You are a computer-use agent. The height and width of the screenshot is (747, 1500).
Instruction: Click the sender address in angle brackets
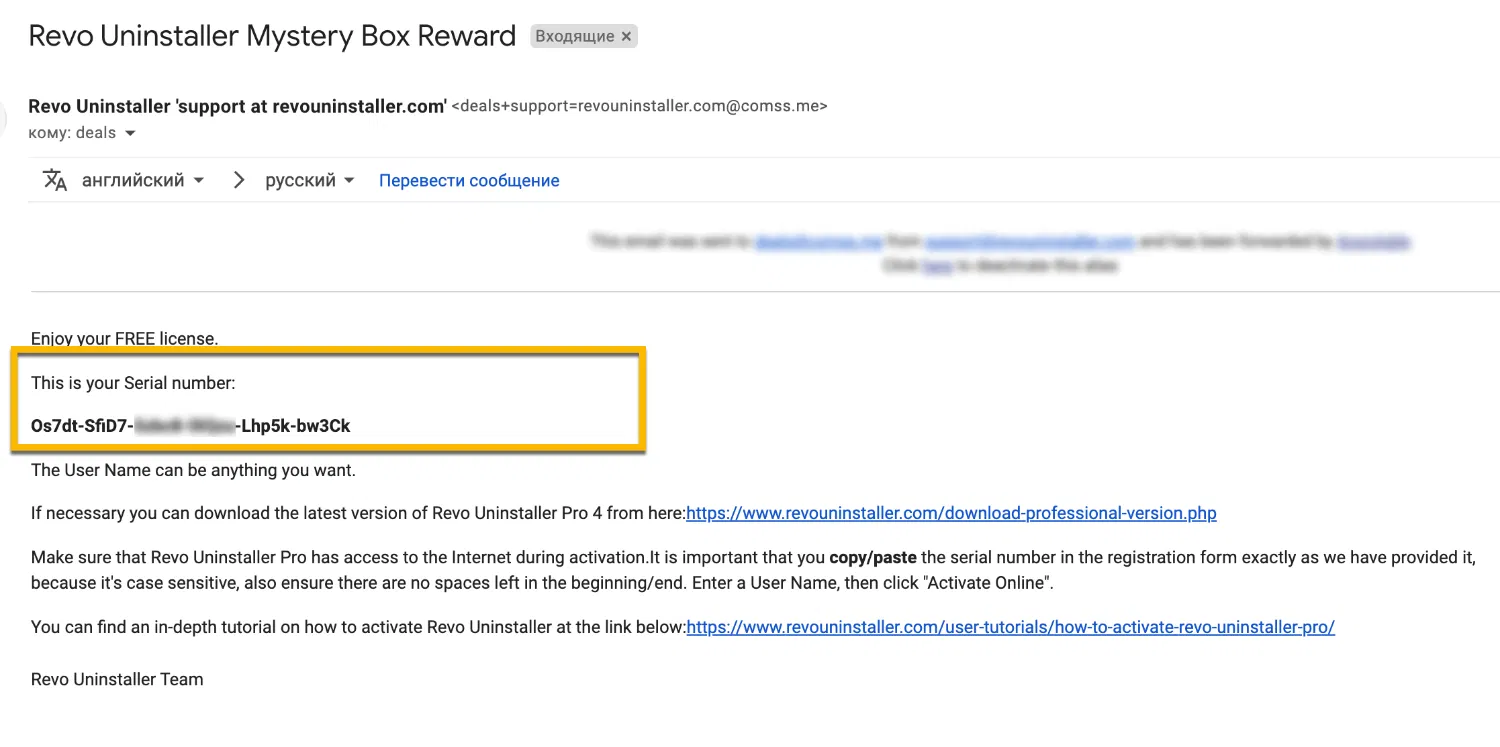(639, 106)
